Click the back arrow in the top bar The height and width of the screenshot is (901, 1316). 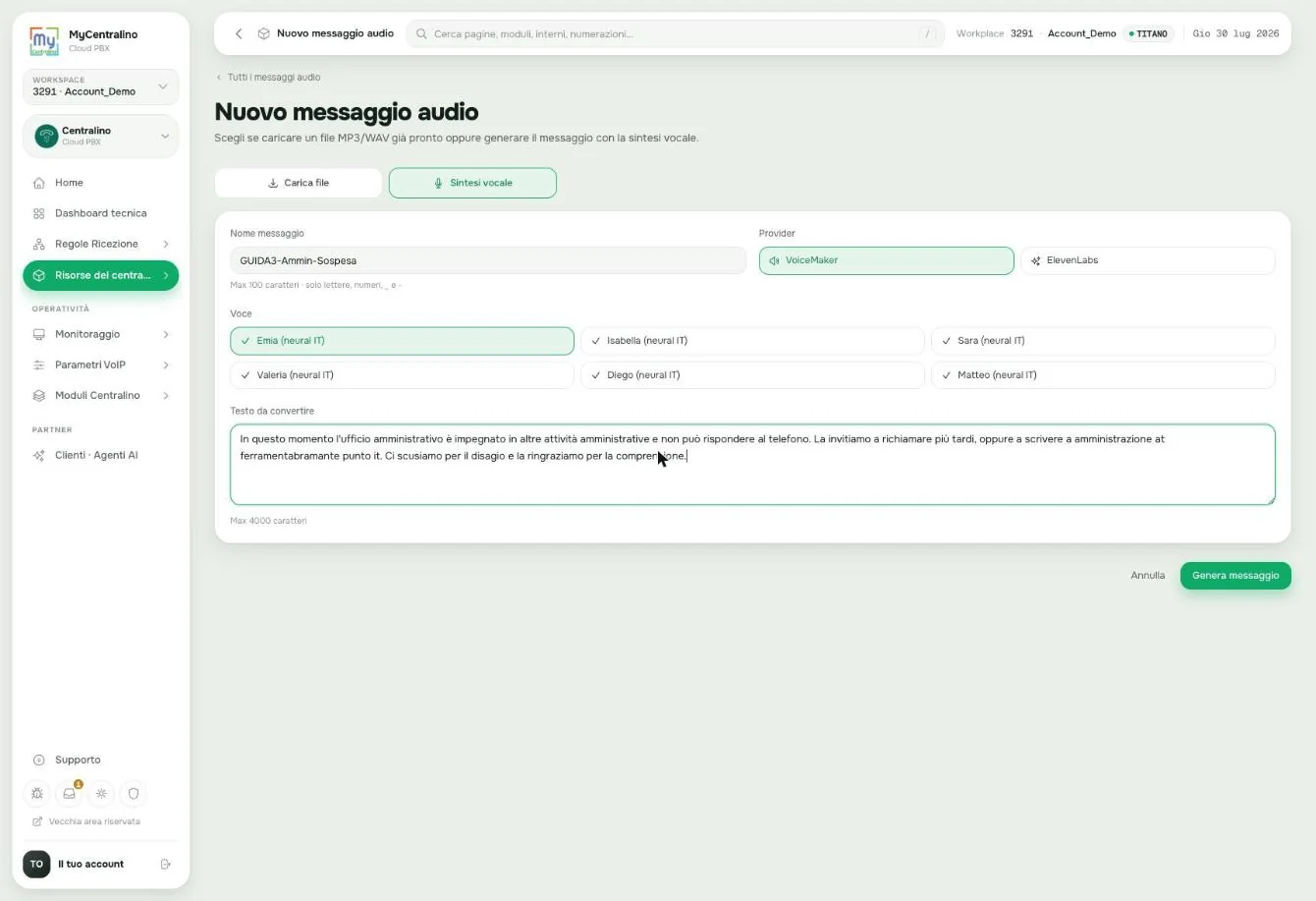tap(239, 33)
